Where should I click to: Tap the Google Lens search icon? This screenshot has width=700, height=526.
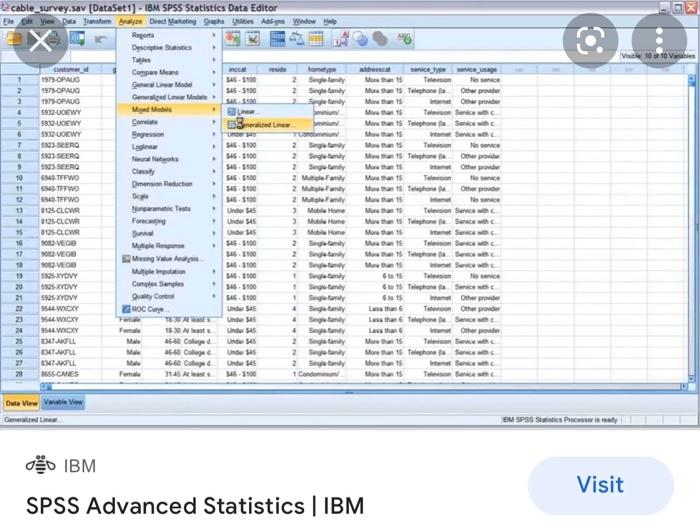pos(590,41)
